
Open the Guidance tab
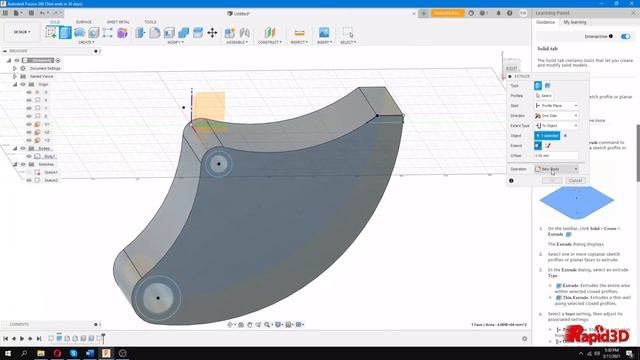pyautogui.click(x=545, y=22)
